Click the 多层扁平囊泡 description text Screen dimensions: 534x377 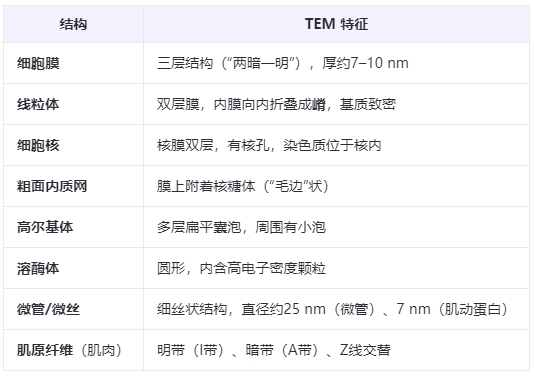coord(241,227)
